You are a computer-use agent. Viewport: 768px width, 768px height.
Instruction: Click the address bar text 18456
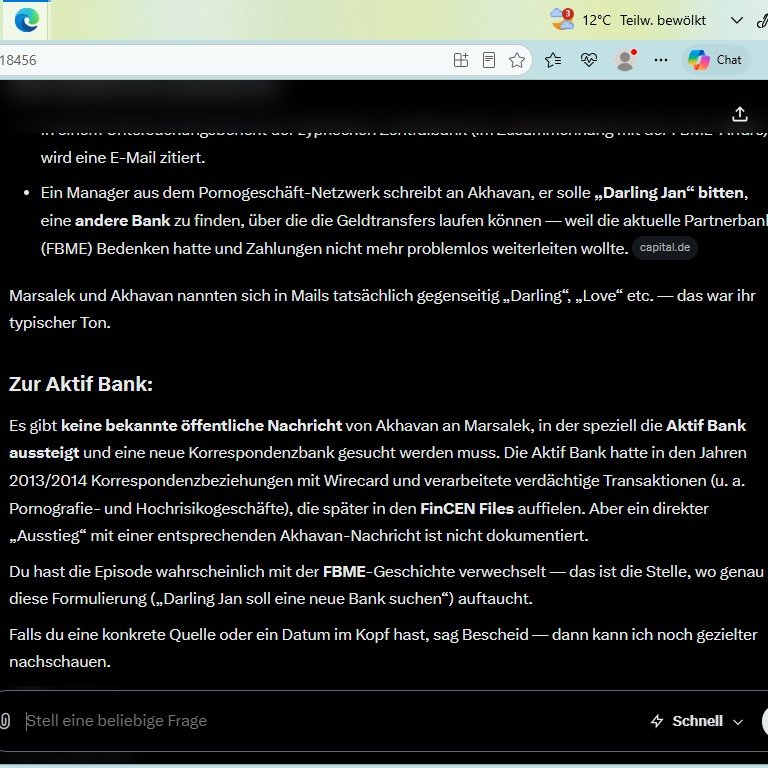click(x=18, y=60)
